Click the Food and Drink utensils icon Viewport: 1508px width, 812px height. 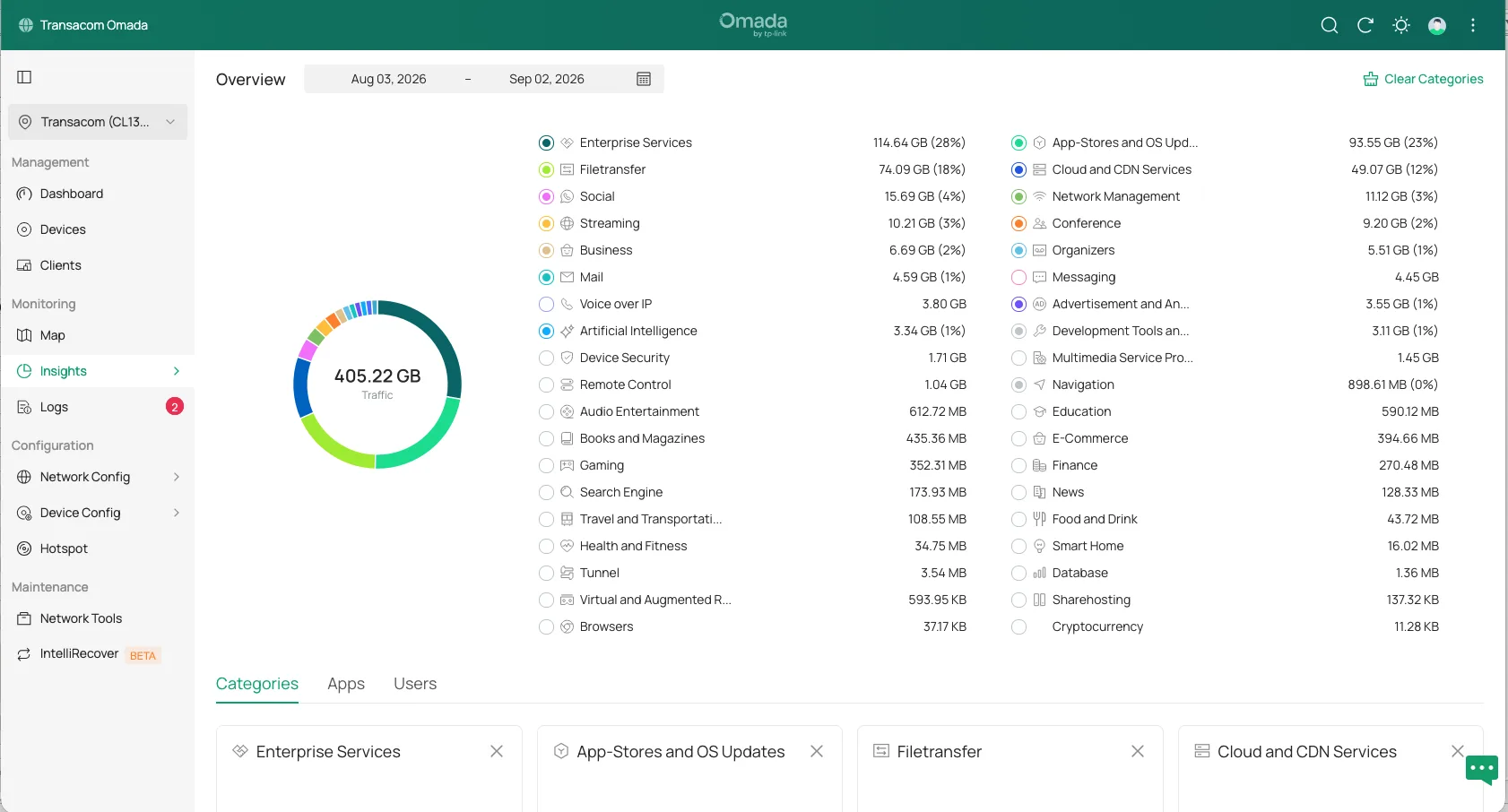pos(1039,519)
